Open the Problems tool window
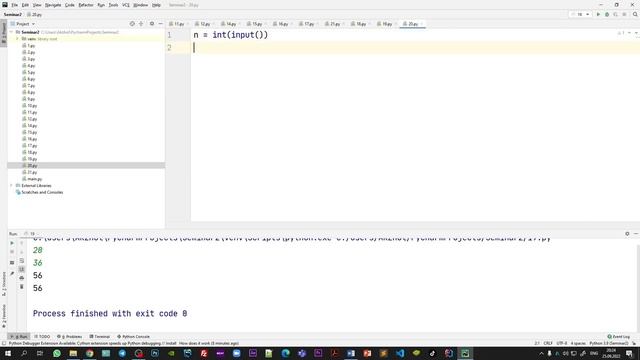The width and height of the screenshot is (640, 360). click(x=70, y=337)
